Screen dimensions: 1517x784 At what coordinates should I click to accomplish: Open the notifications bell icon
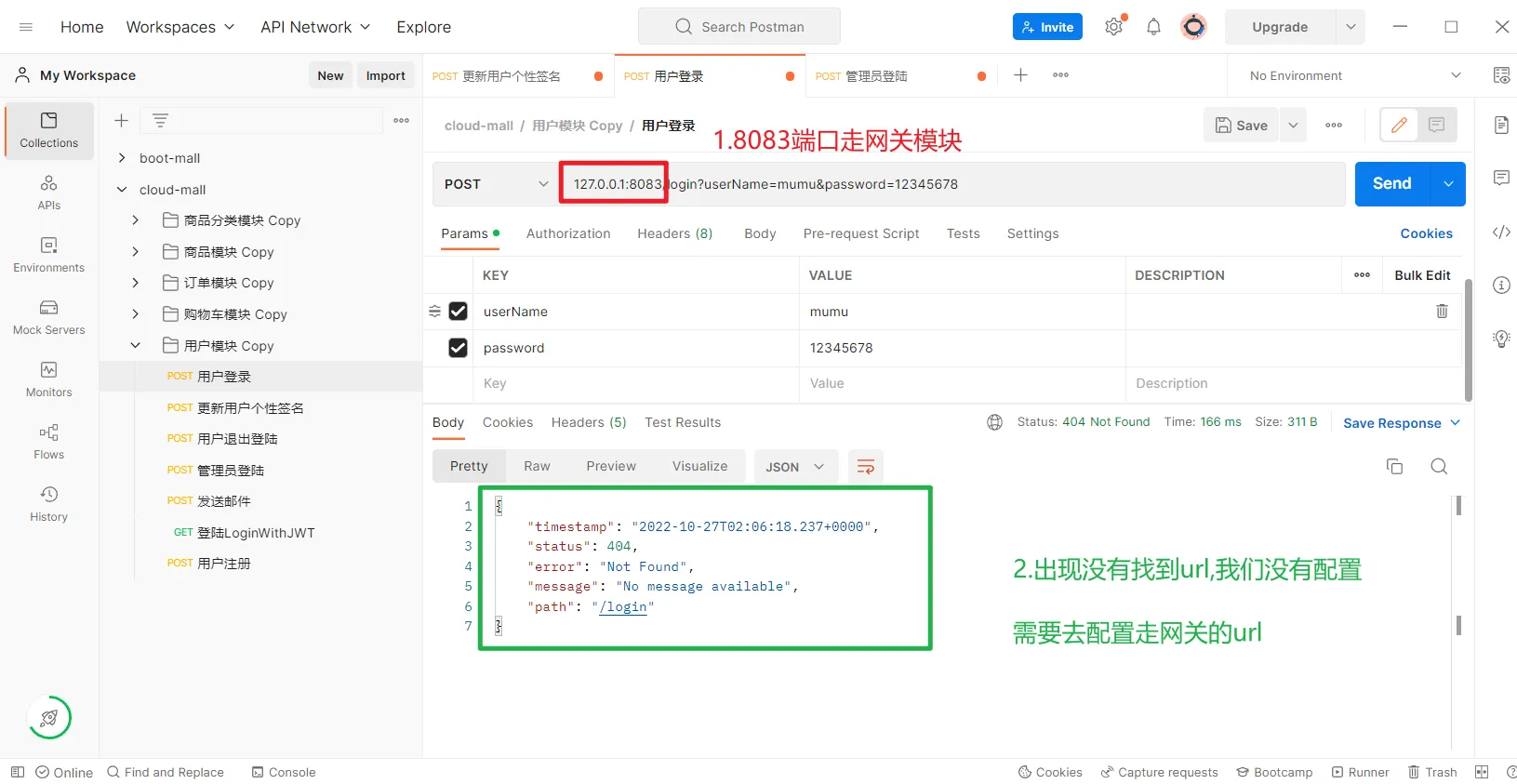1153,27
